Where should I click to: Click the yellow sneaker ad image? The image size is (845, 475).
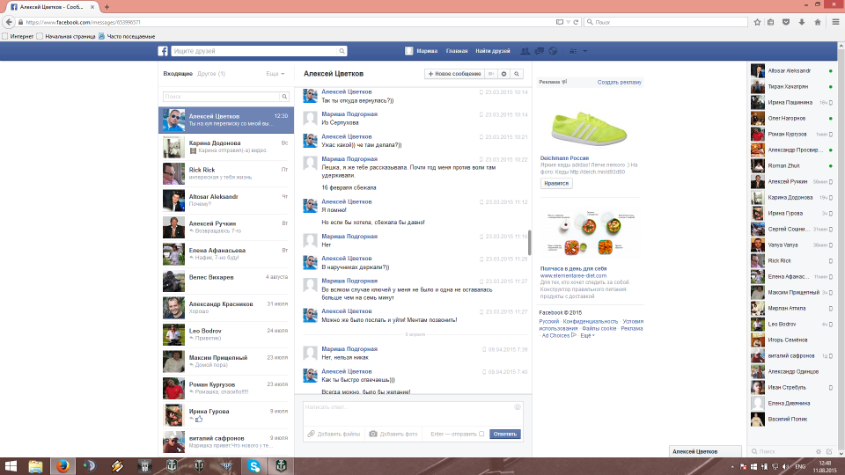(x=589, y=128)
